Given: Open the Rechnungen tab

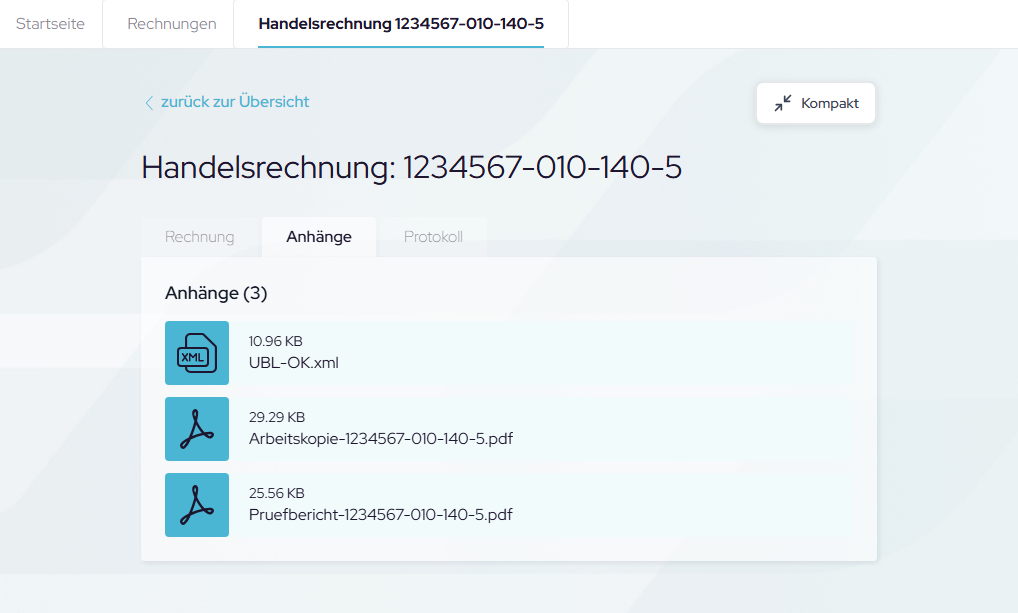Looking at the screenshot, I should point(172,24).
